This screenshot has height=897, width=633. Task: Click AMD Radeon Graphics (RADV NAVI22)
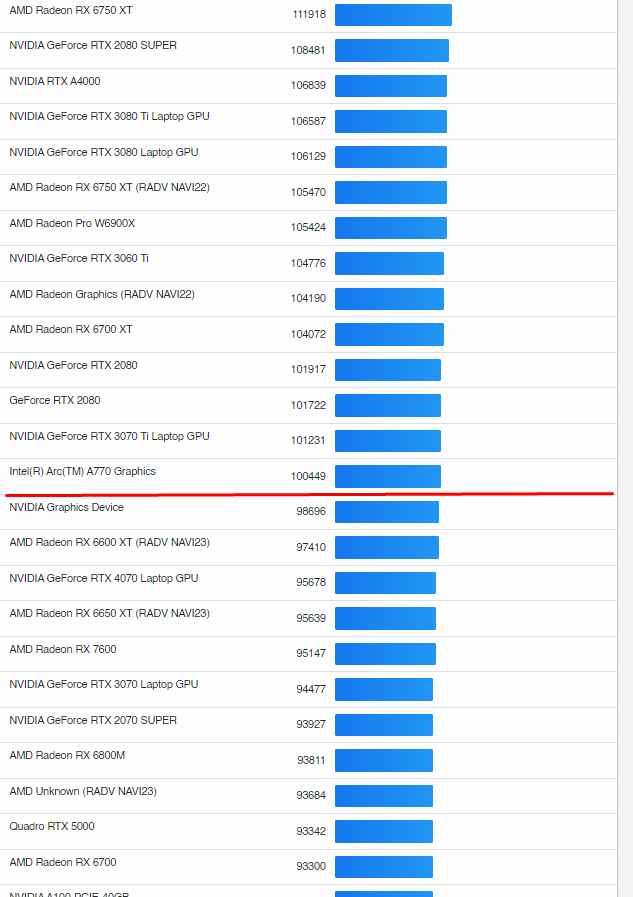[102, 294]
